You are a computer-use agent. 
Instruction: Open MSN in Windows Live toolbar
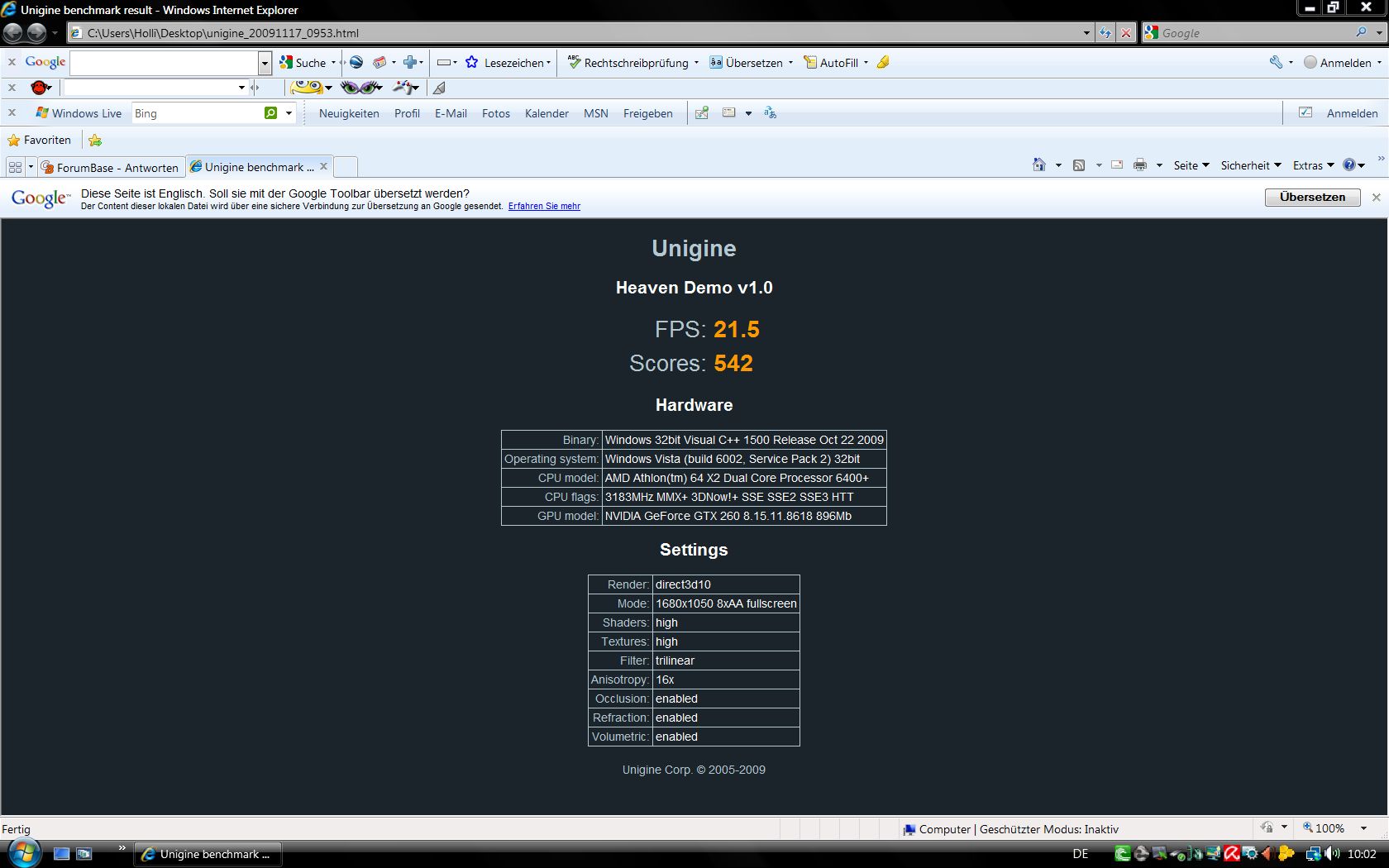595,113
